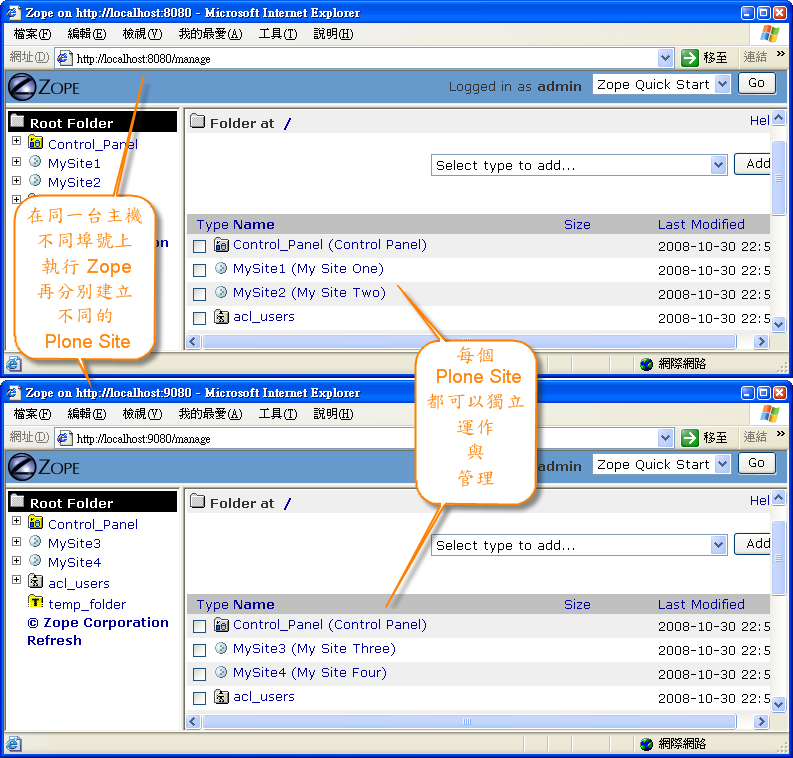The image size is (793, 758).
Task: Click MySite1 (My Site One) row icon
Action: click(x=221, y=269)
